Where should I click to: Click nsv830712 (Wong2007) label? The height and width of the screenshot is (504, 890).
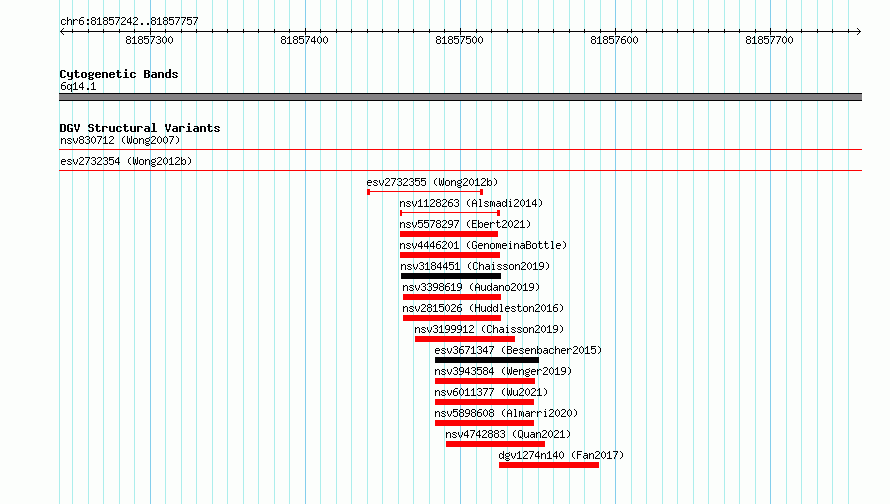pyautogui.click(x=120, y=140)
